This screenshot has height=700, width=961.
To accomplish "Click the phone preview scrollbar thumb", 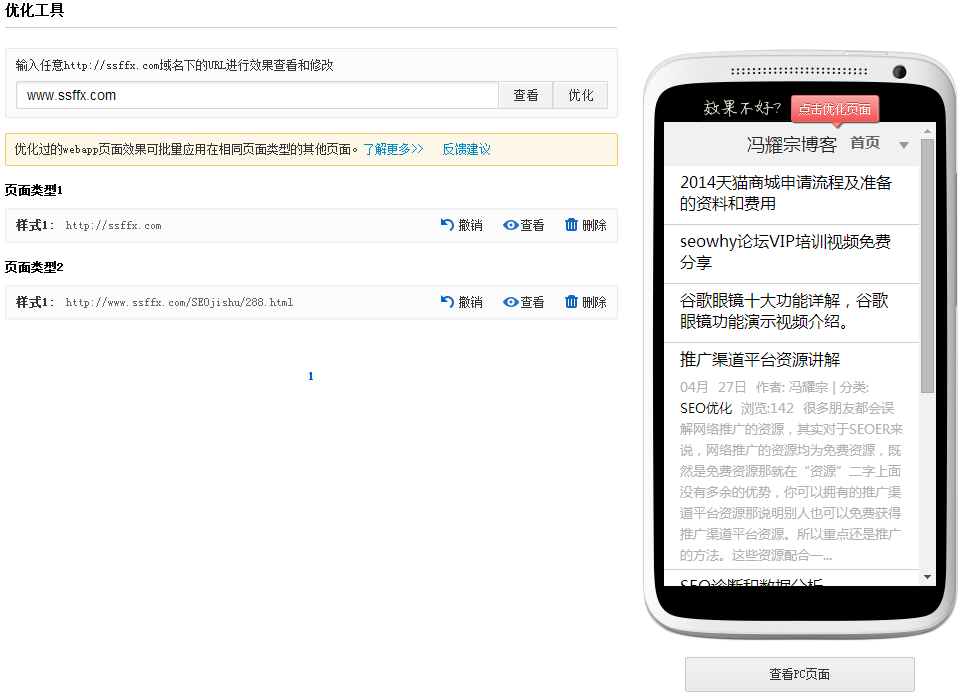I will click(927, 266).
